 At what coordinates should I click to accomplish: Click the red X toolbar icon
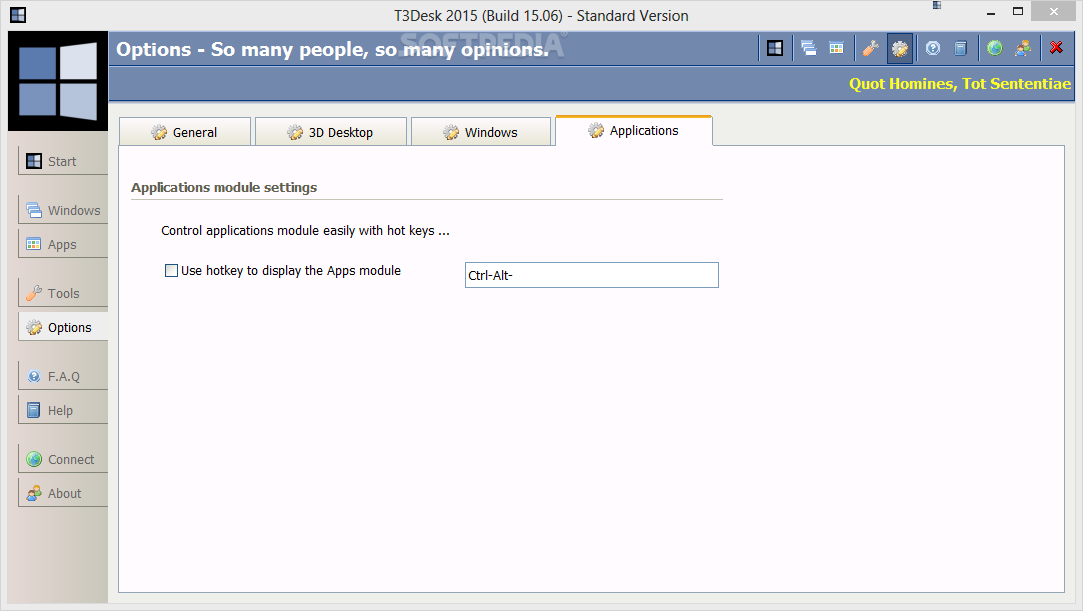(1056, 48)
